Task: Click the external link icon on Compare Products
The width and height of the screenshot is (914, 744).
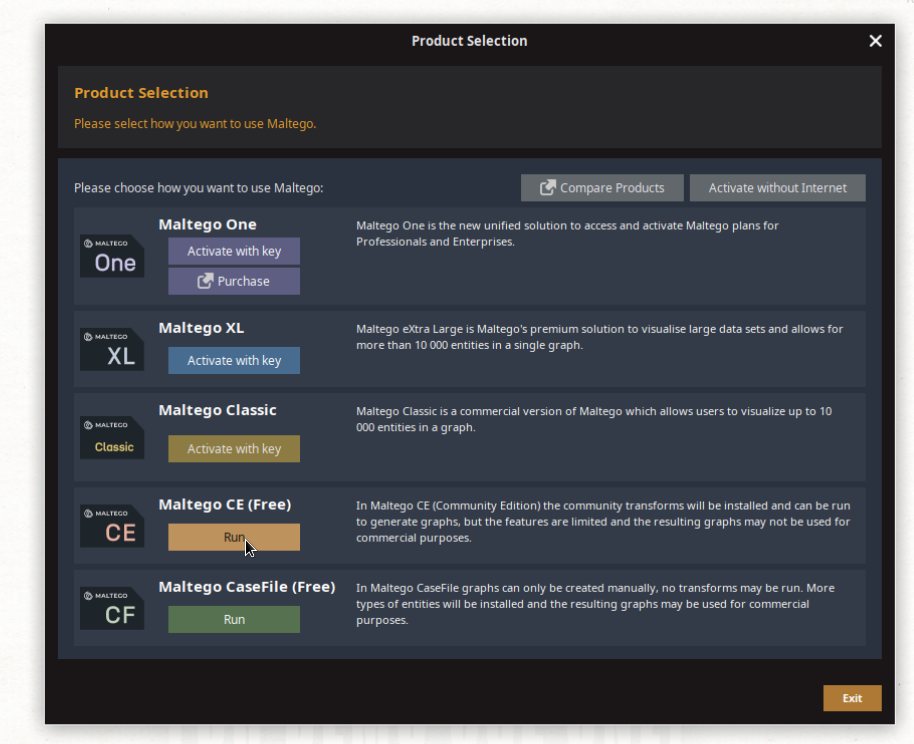Action: (548, 188)
